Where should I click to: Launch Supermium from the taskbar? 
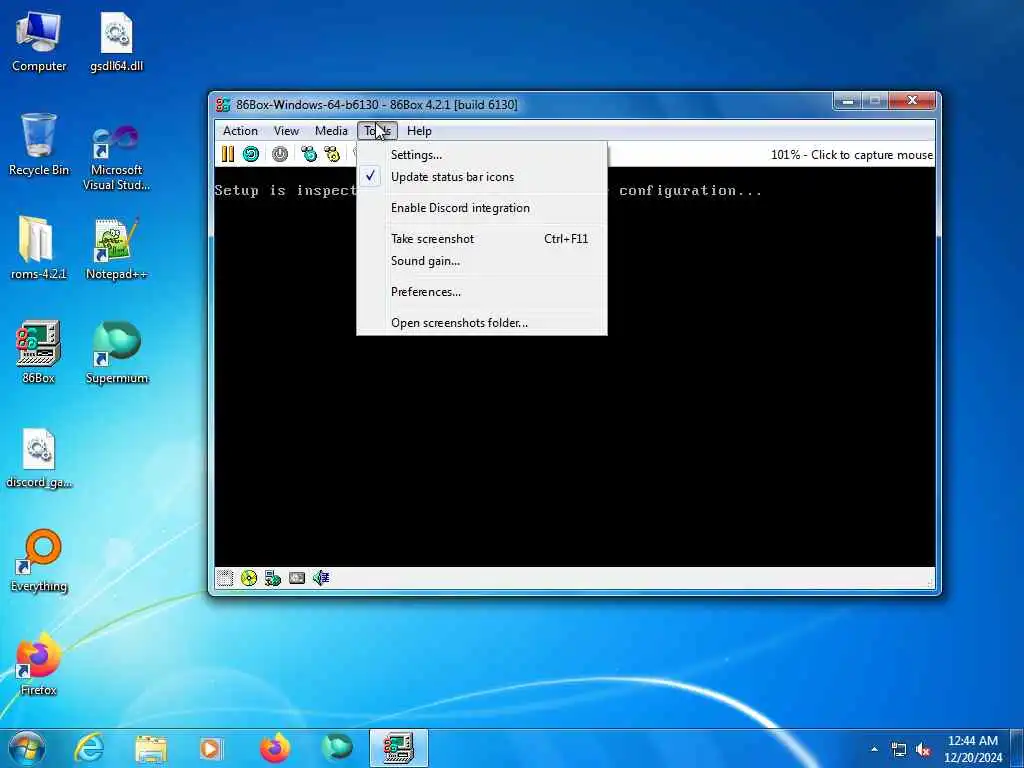click(x=337, y=748)
